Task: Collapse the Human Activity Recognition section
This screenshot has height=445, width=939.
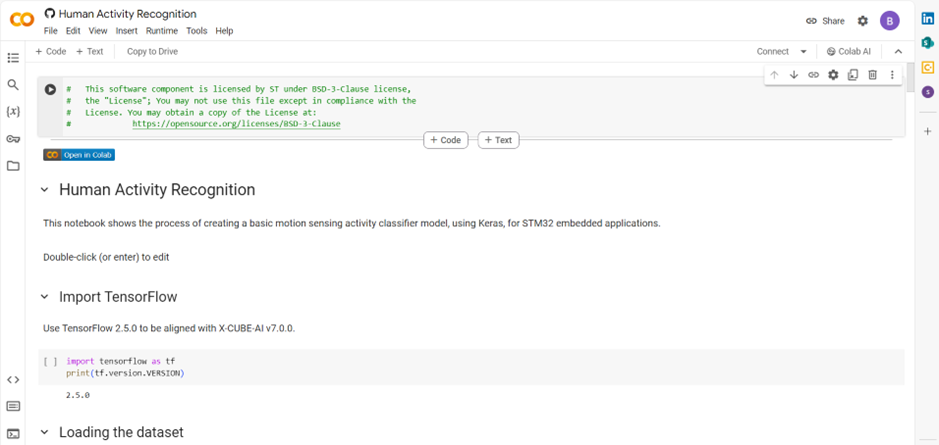Action: click(44, 190)
